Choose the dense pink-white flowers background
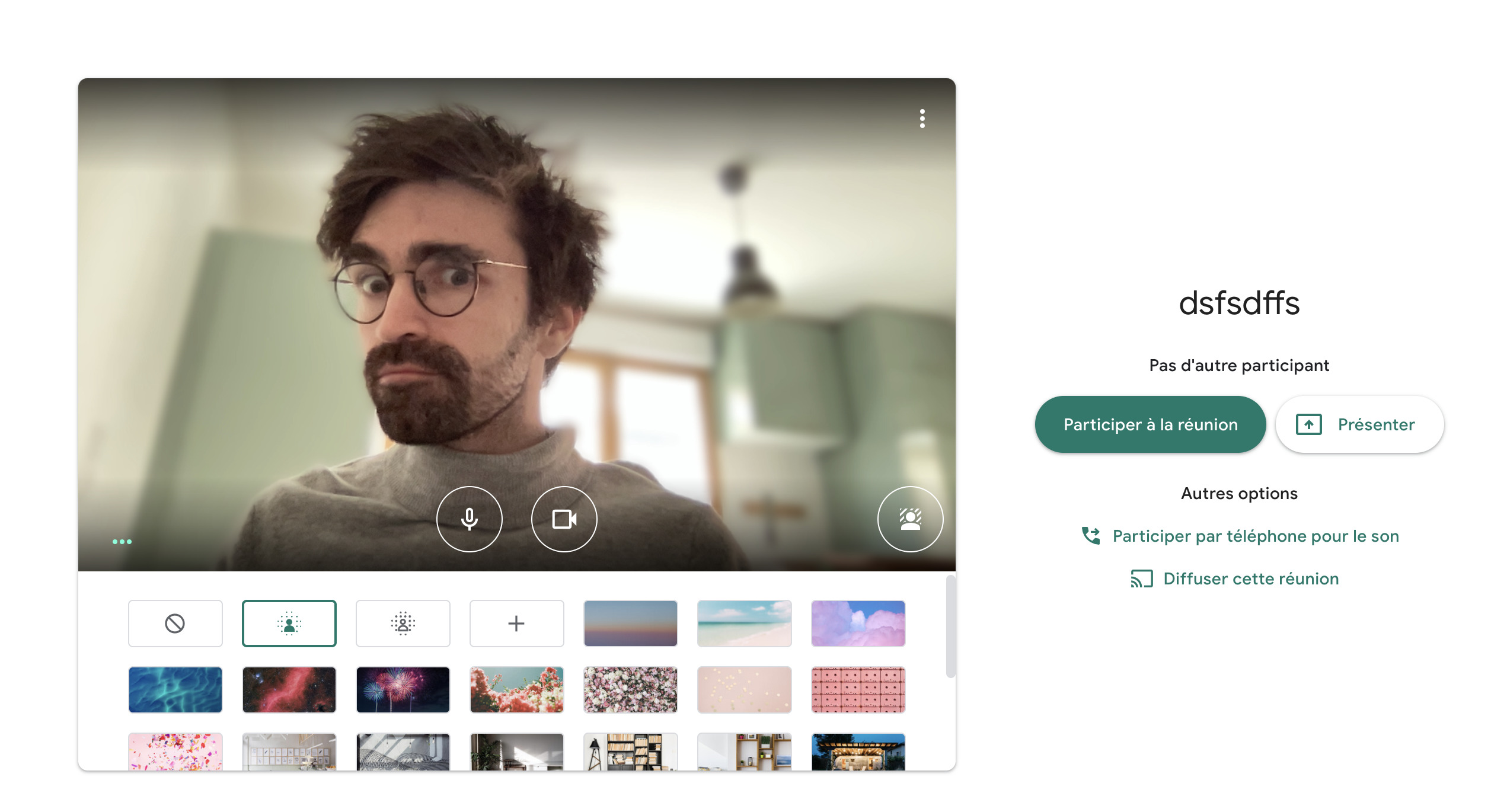 (x=631, y=690)
